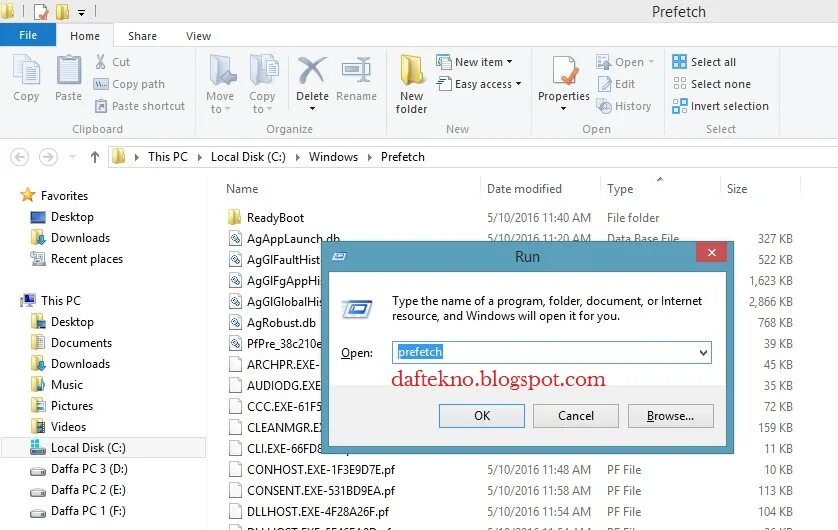Switch to the Home tab

[85, 36]
